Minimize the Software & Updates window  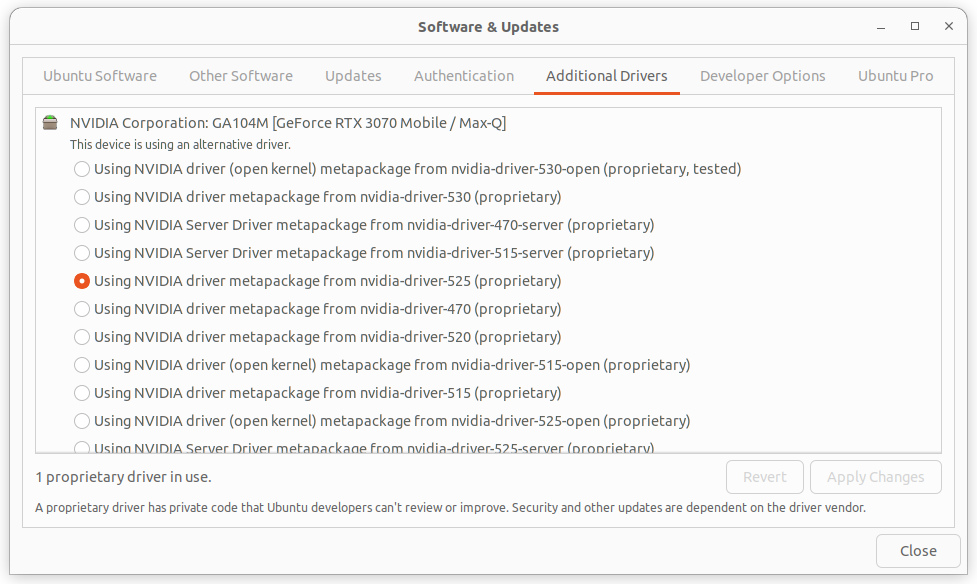[x=880, y=27]
